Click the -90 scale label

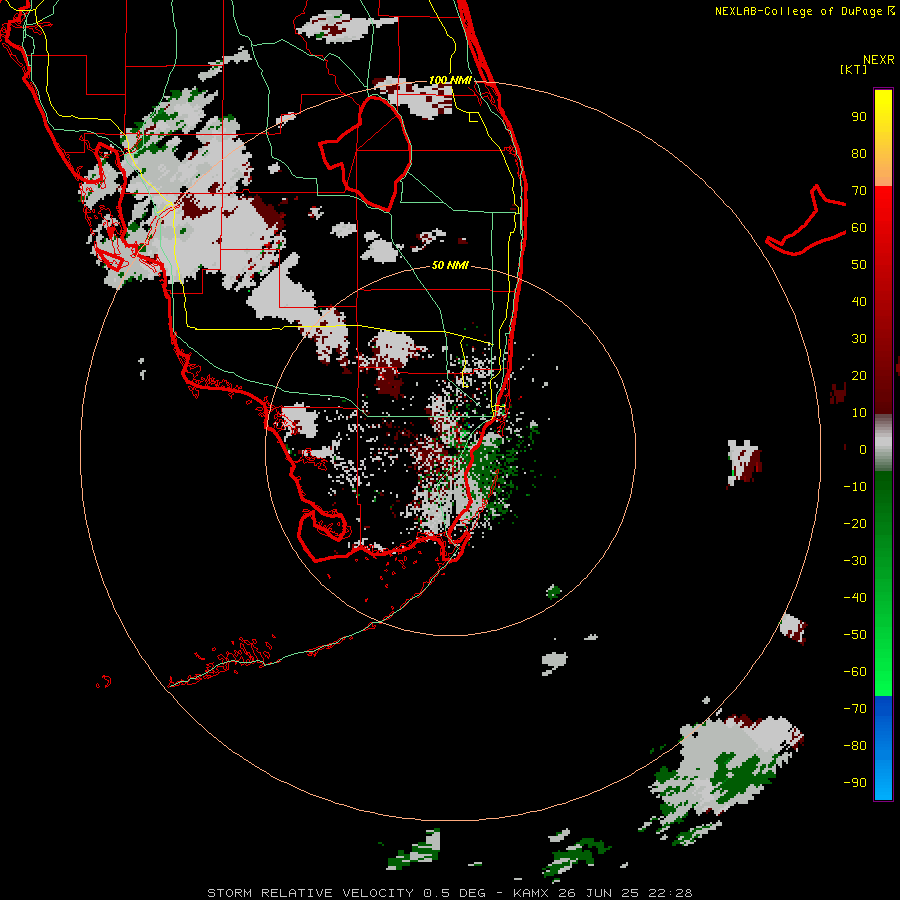coord(855,783)
